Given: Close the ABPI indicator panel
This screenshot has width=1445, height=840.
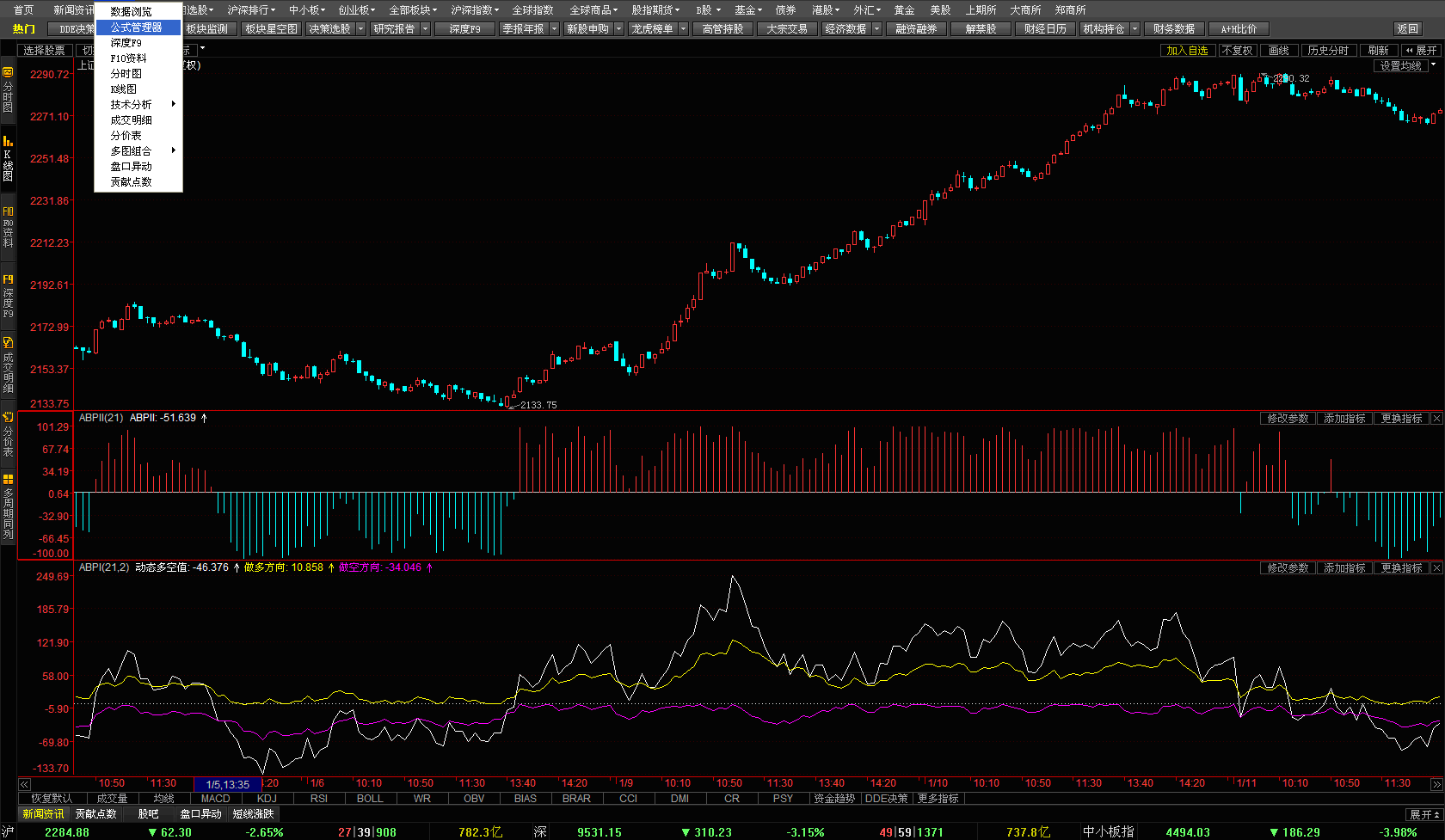Looking at the screenshot, I should pyautogui.click(x=1436, y=568).
